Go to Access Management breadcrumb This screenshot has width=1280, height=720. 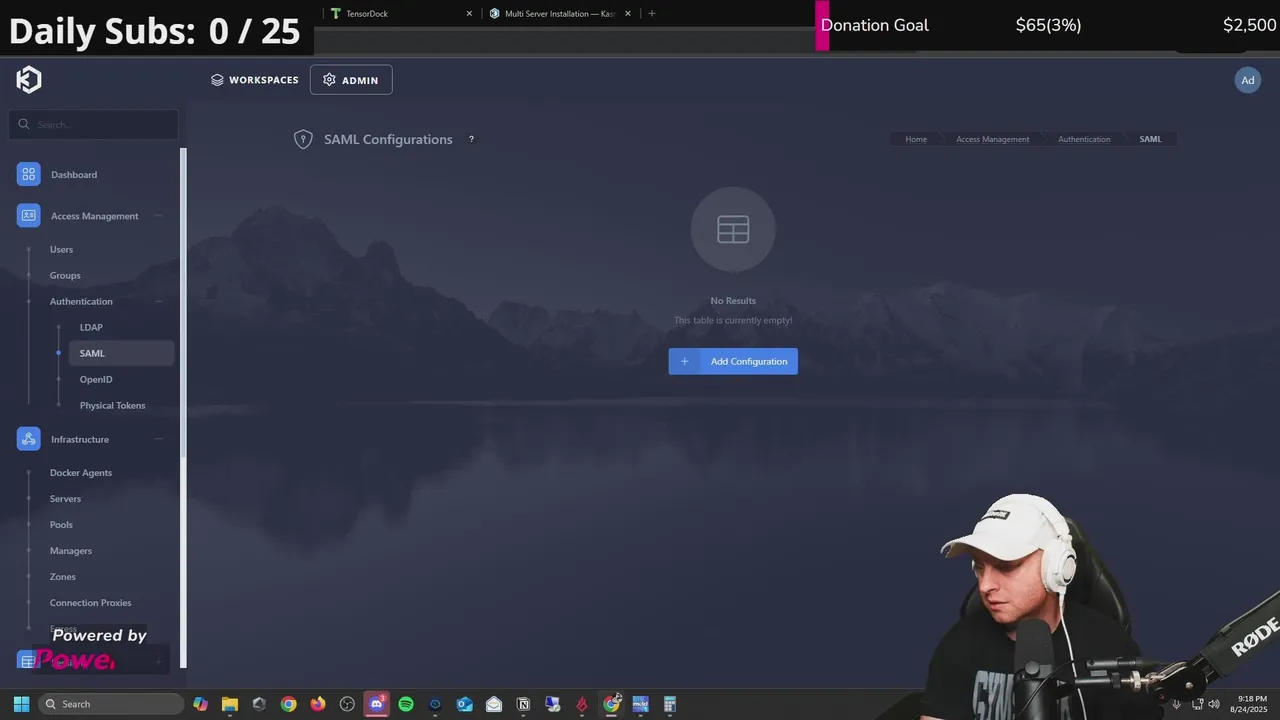[x=992, y=139]
